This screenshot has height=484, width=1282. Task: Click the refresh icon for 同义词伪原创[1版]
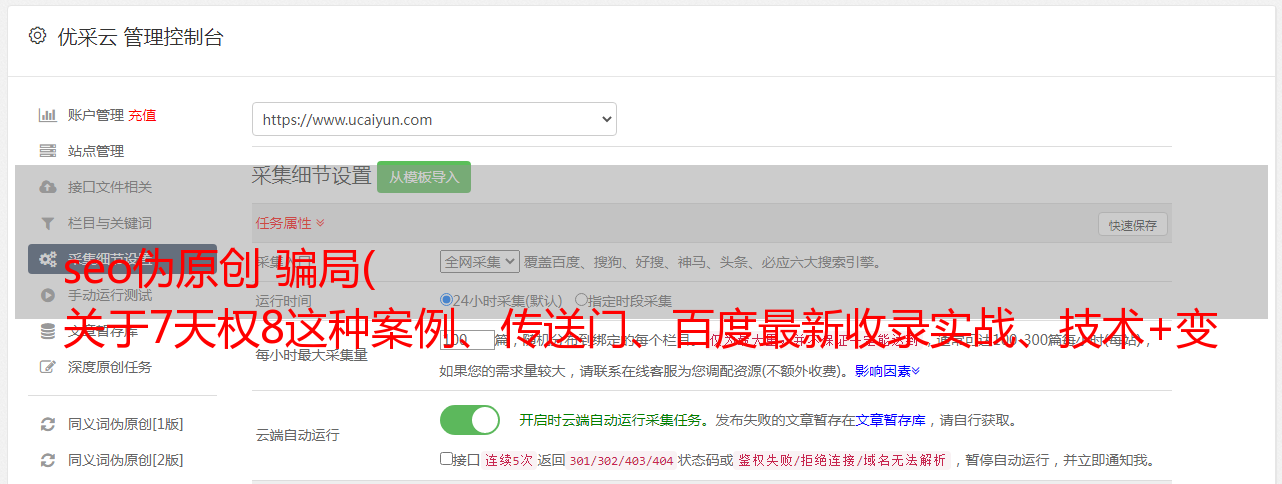(x=47, y=424)
